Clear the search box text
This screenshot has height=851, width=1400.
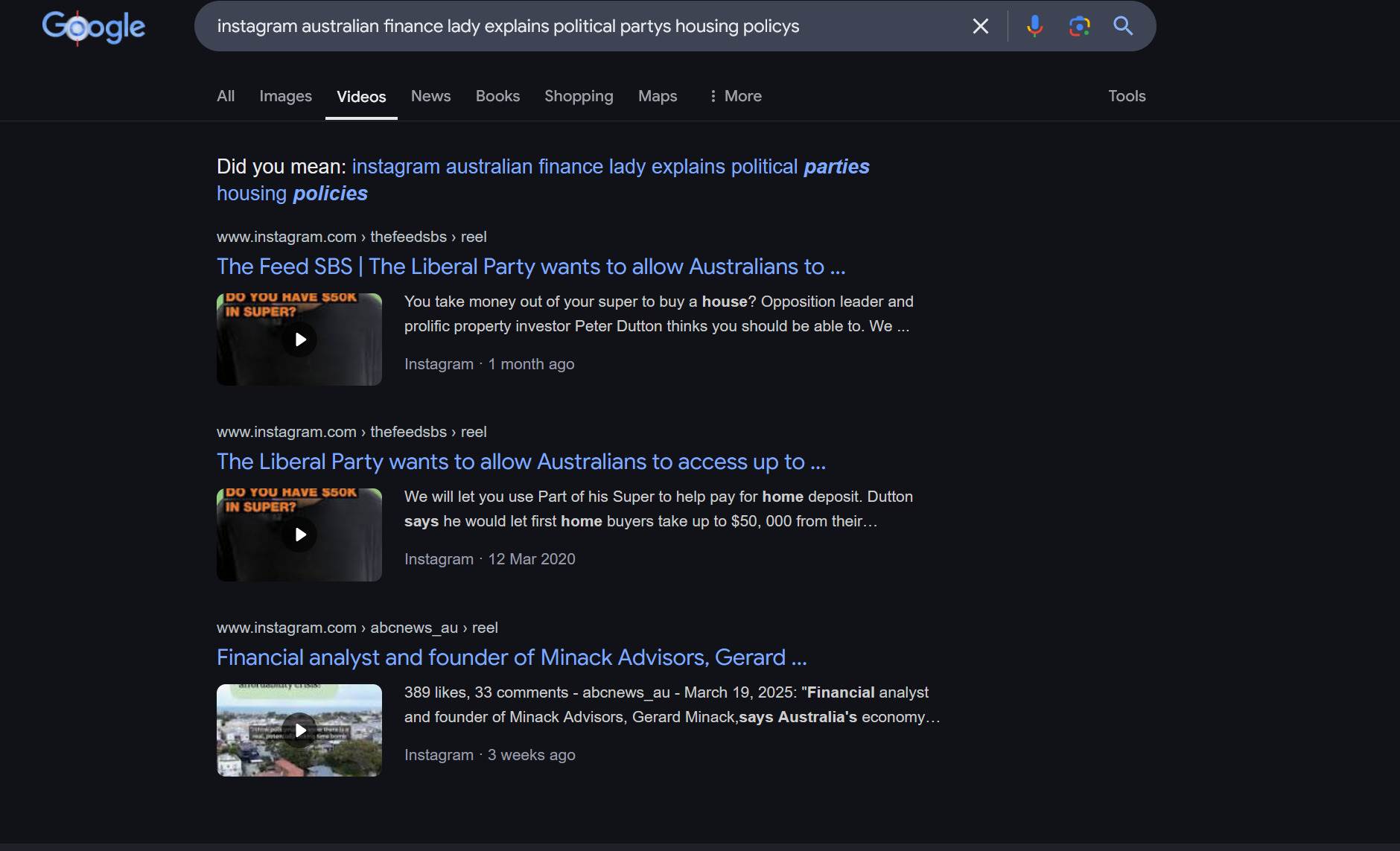(x=981, y=27)
